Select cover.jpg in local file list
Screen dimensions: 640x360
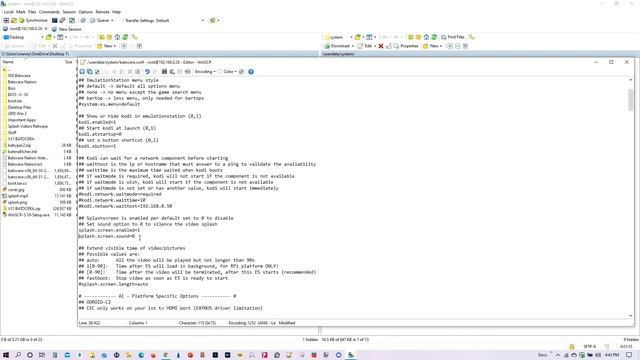(16, 189)
